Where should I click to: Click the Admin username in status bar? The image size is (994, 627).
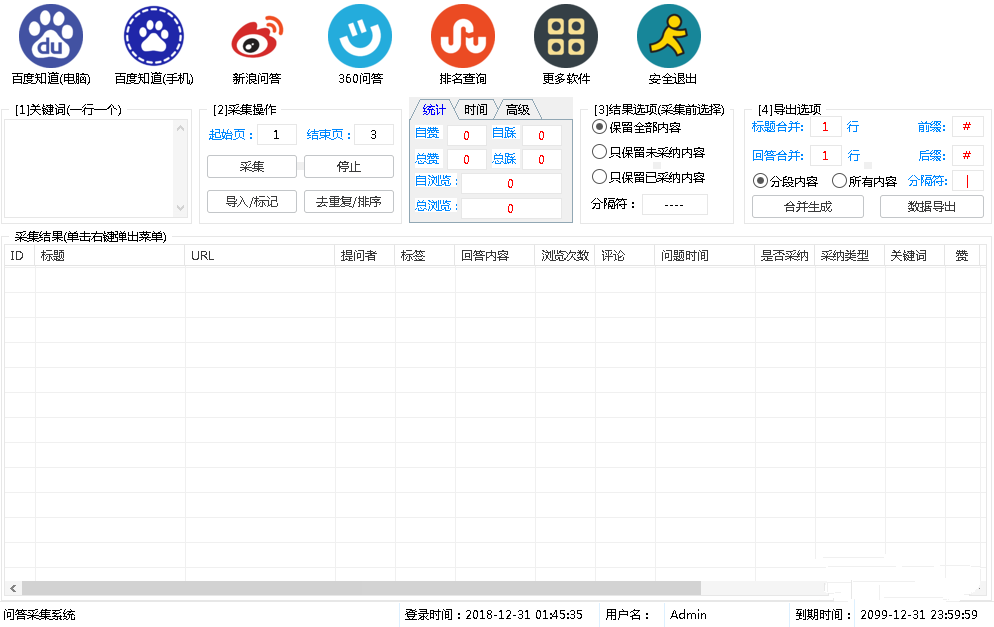pos(688,615)
